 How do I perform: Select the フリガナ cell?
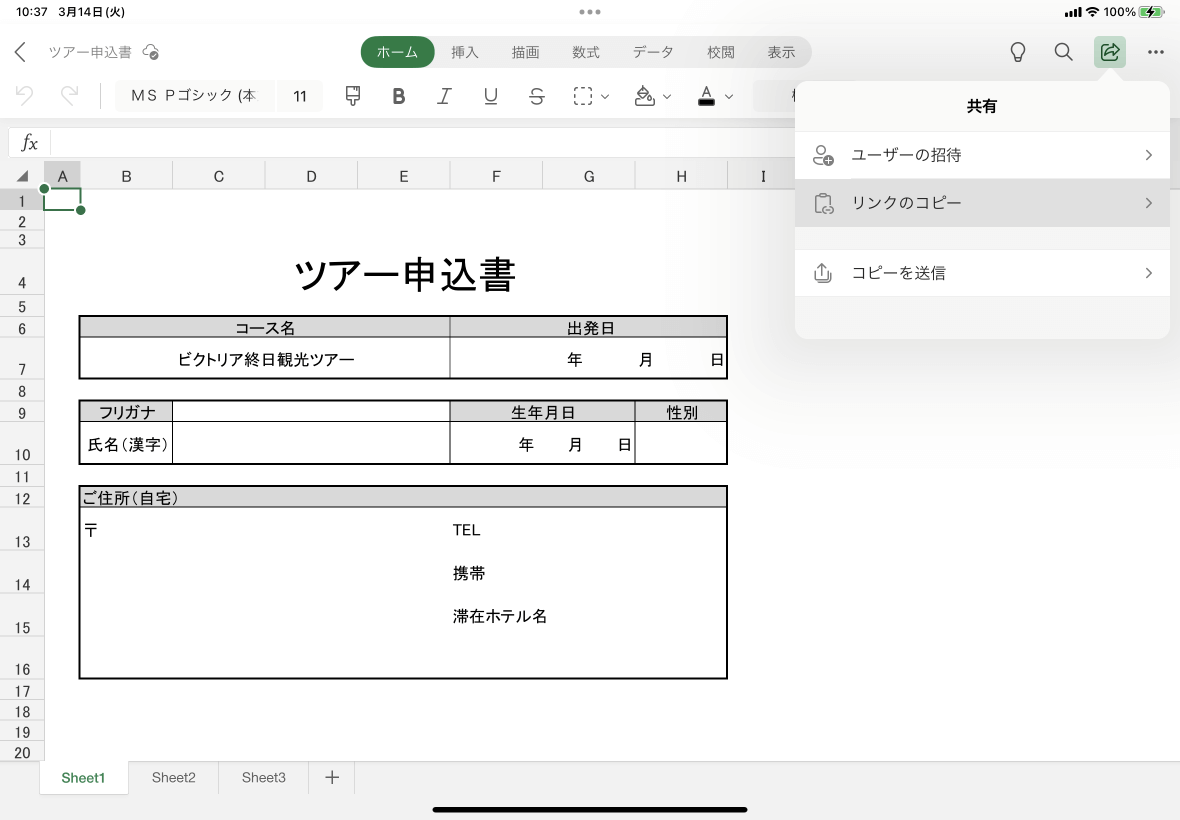coord(126,412)
